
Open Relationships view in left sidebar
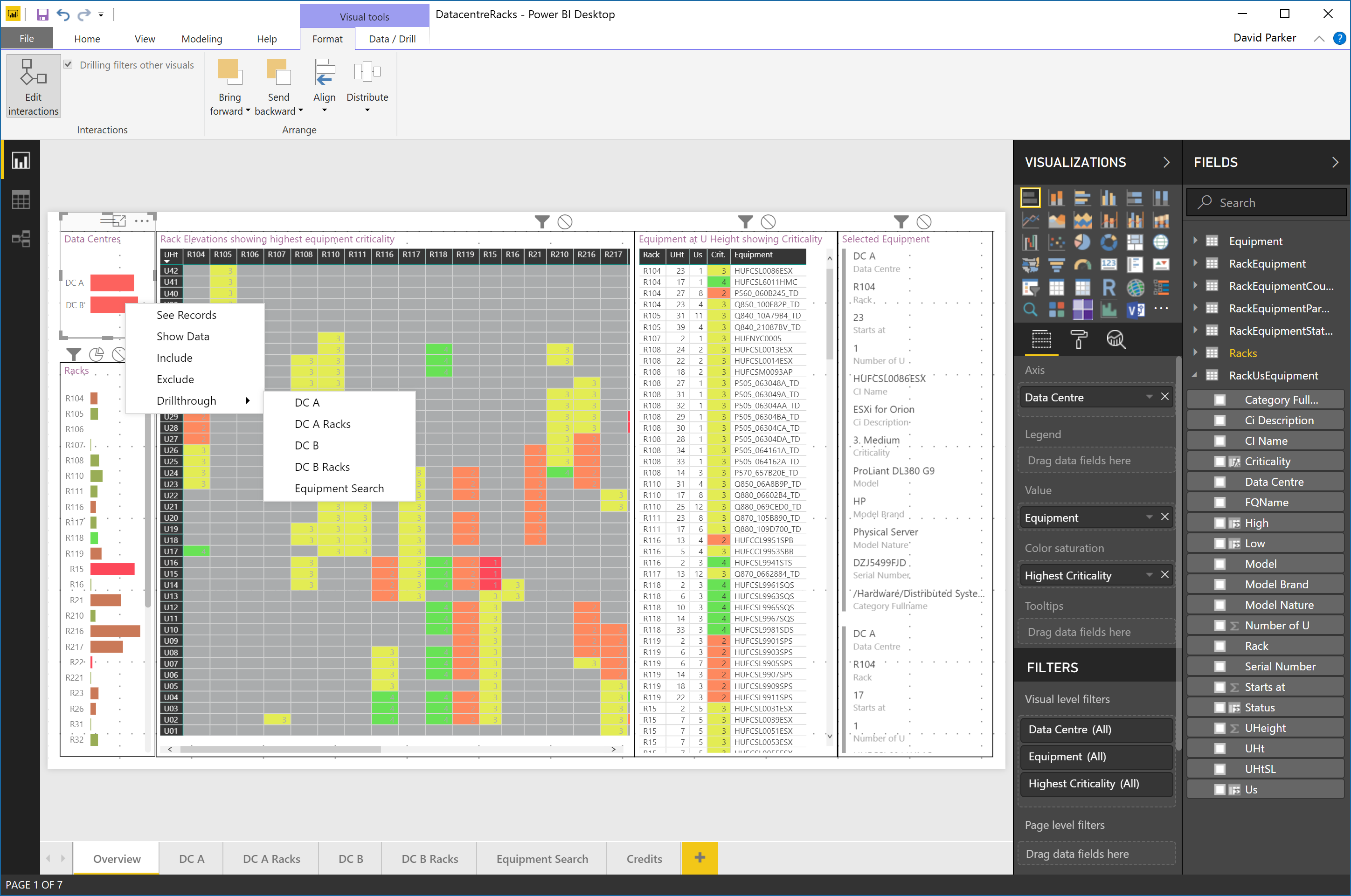pyautogui.click(x=21, y=239)
